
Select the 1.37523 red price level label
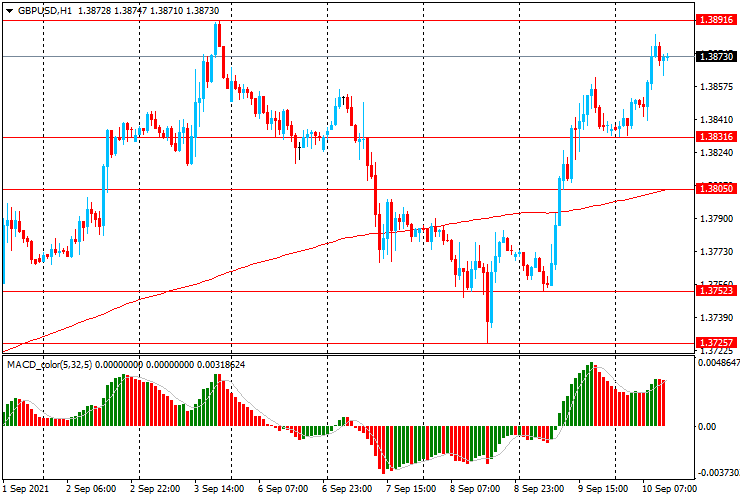[716, 290]
